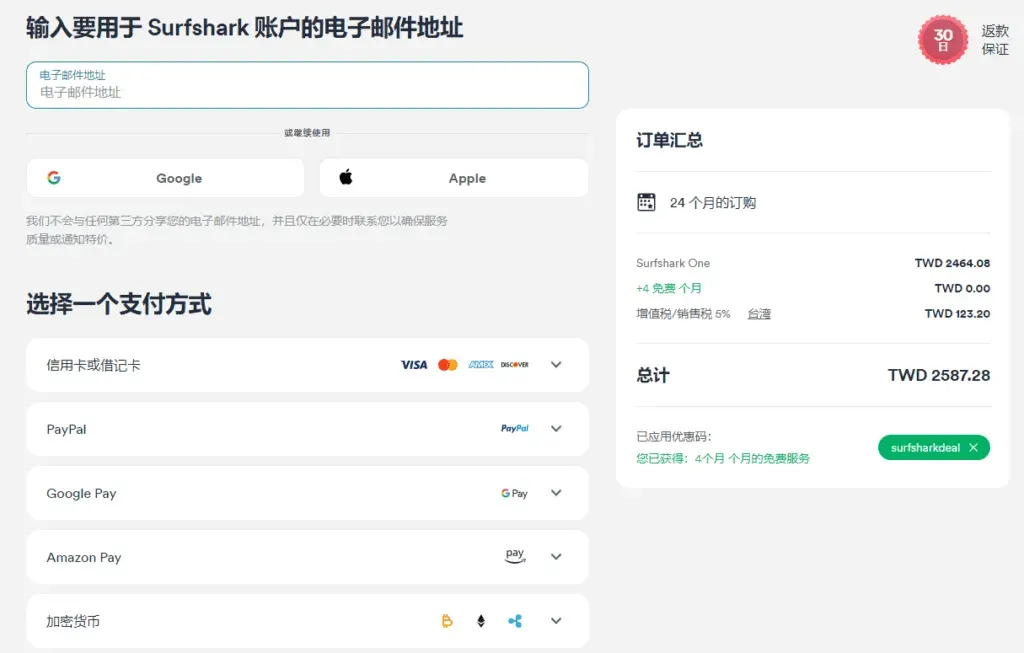
Task: Click the Ethereum icon
Action: point(481,621)
